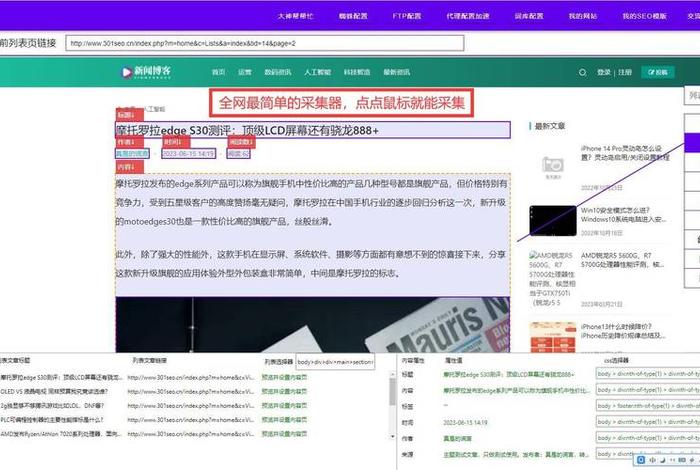The width and height of the screenshot is (700, 470).
Task: Open the 代理配置加速 menu item
Action: [468, 16]
